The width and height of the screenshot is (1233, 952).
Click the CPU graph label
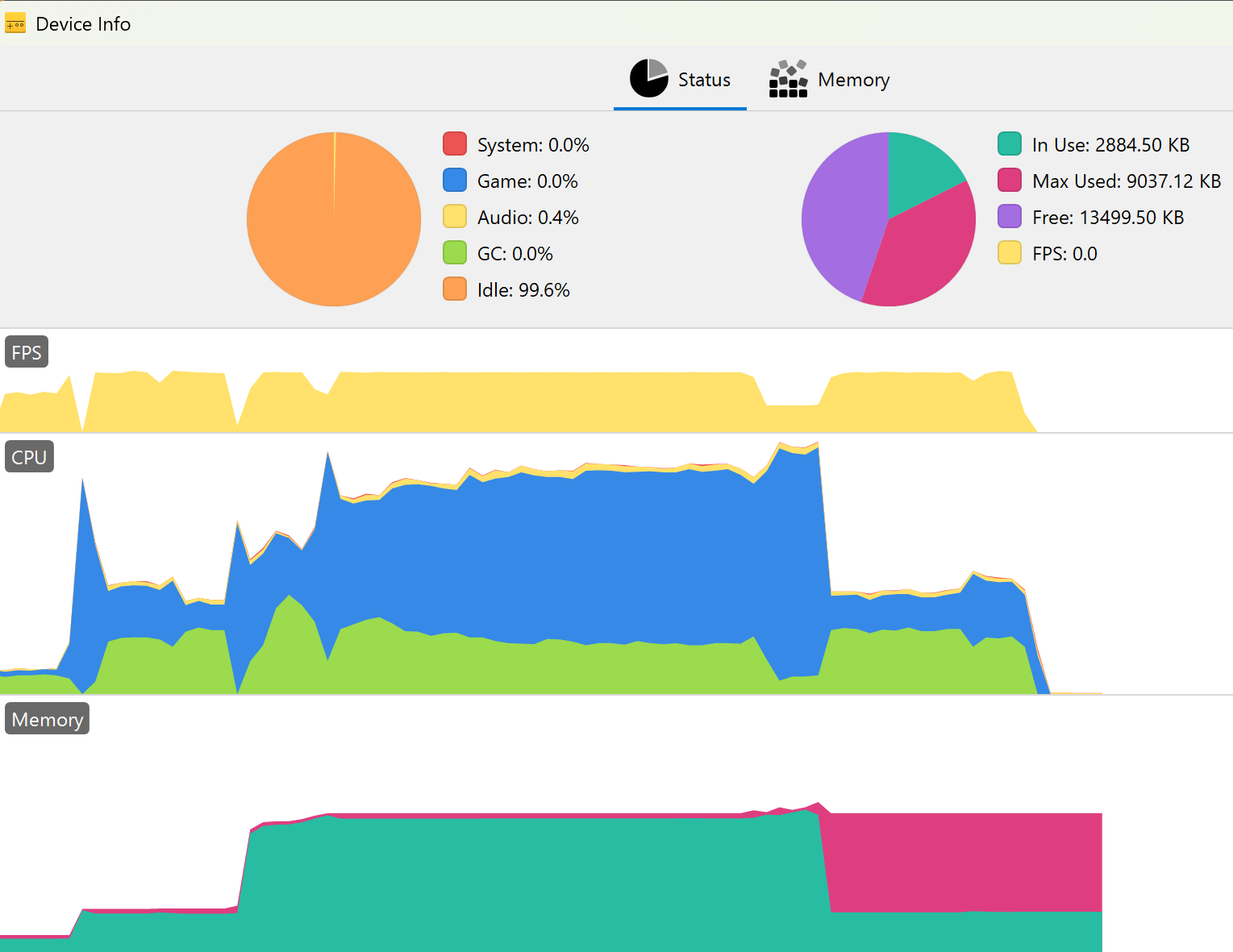(29, 457)
